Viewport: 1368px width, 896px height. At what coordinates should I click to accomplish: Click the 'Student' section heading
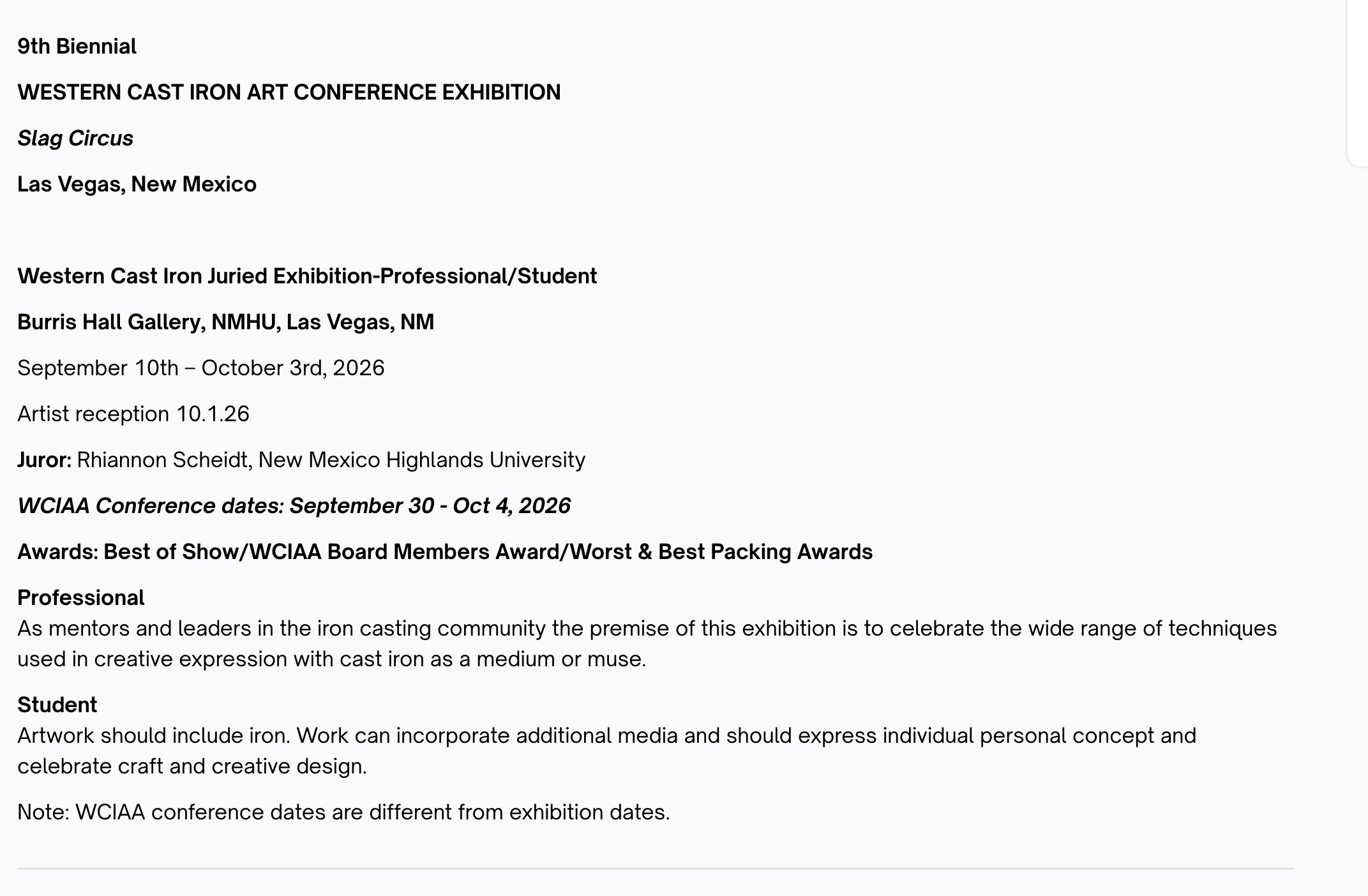tap(57, 705)
